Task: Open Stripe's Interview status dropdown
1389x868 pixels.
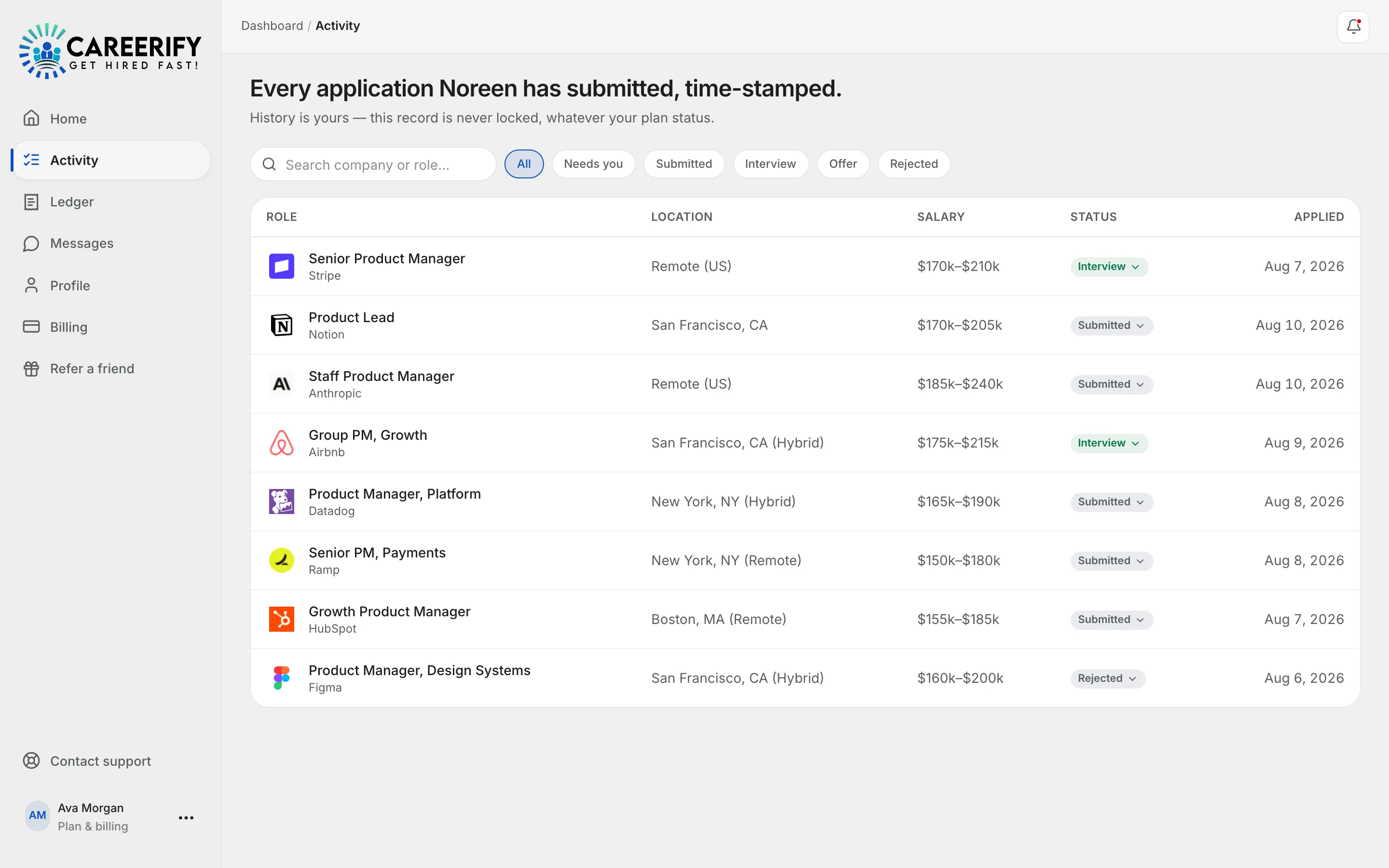Action: pos(1108,266)
